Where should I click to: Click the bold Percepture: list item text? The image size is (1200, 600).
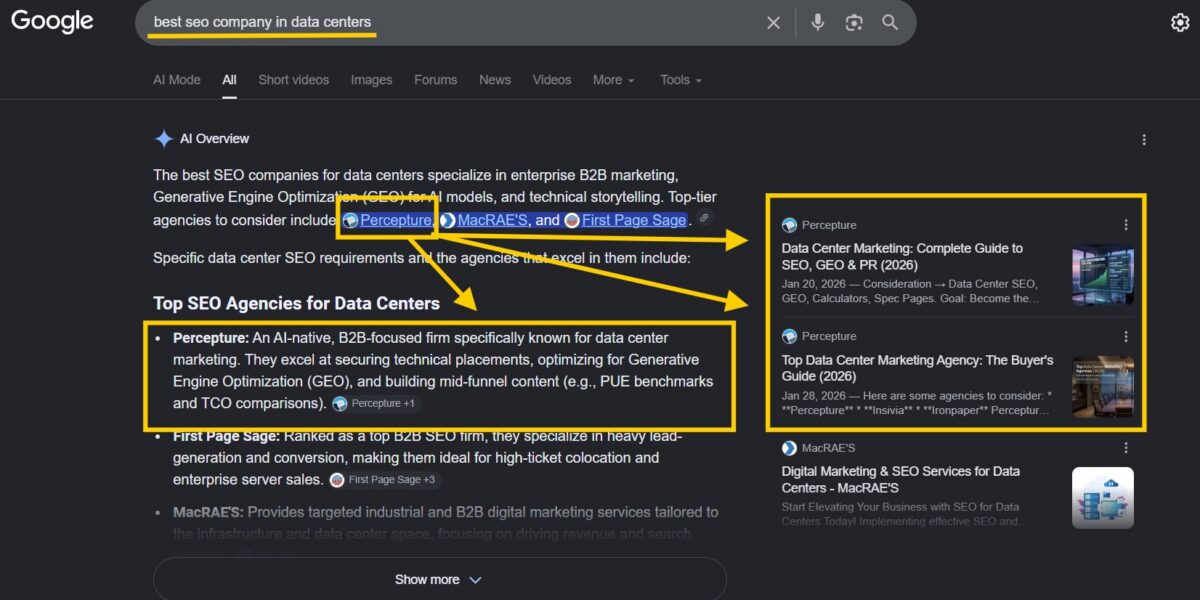pyautogui.click(x=210, y=338)
